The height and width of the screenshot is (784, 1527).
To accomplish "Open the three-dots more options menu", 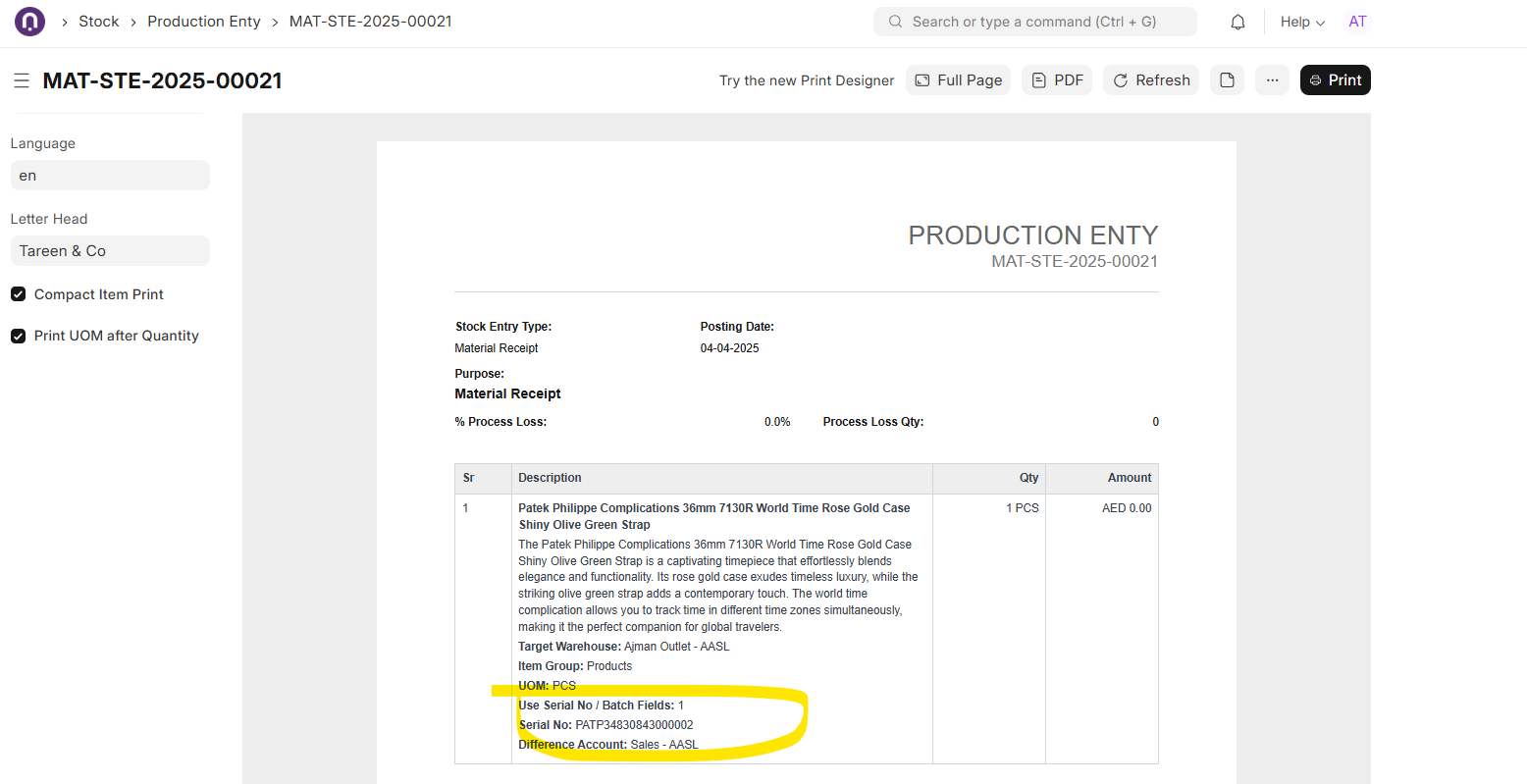I will click(x=1272, y=80).
